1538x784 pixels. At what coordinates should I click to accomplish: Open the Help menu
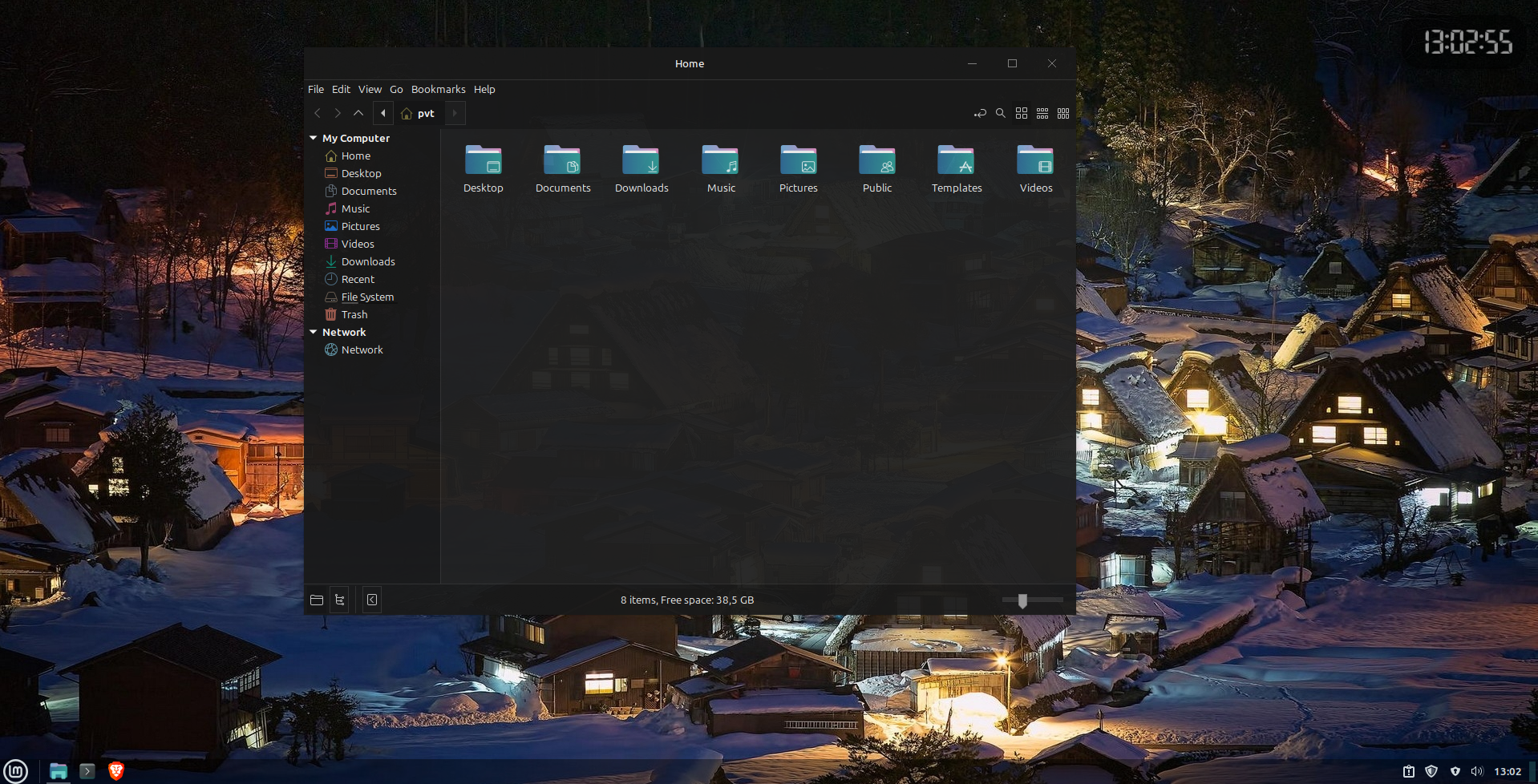pyautogui.click(x=484, y=89)
